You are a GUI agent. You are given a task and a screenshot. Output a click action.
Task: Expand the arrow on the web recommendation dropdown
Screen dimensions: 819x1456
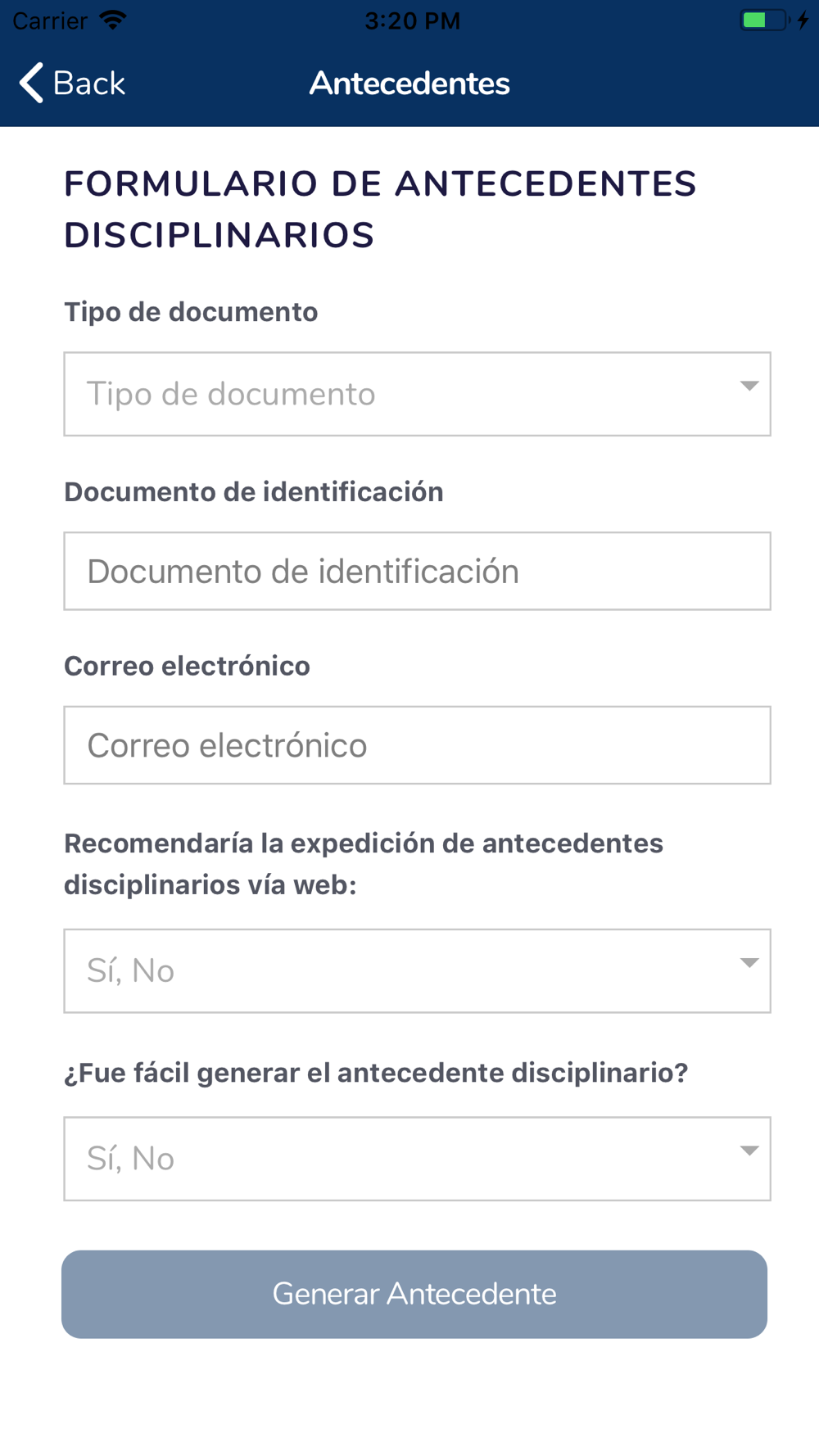click(x=749, y=963)
